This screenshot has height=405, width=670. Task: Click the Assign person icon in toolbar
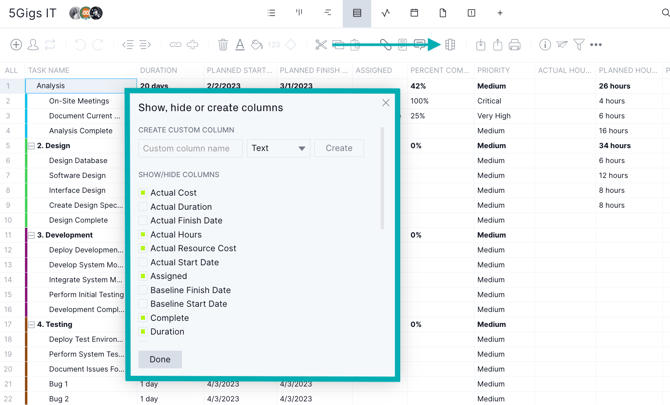pyautogui.click(x=33, y=44)
